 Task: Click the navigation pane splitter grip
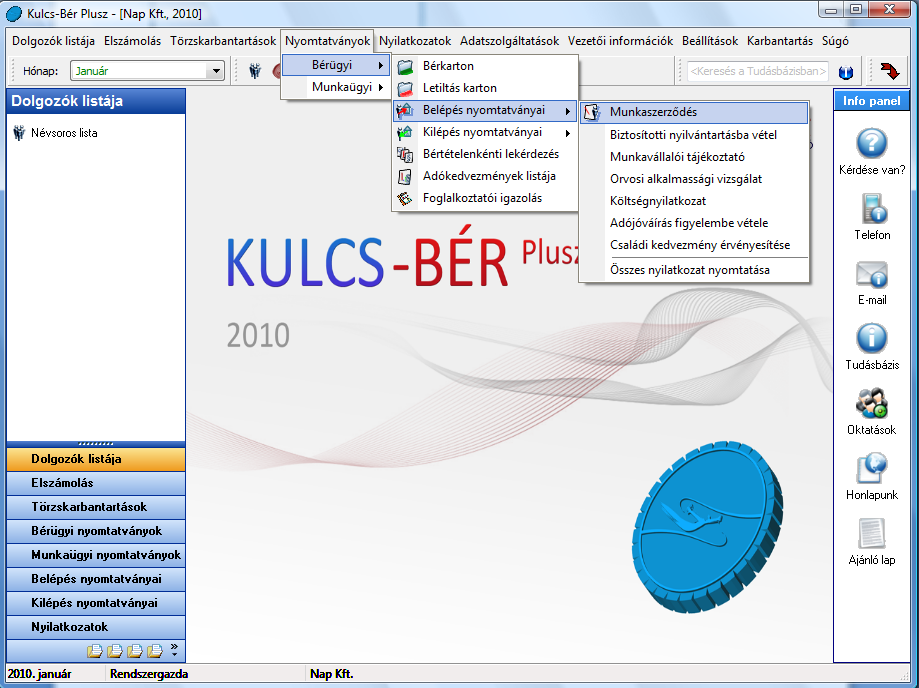96,444
